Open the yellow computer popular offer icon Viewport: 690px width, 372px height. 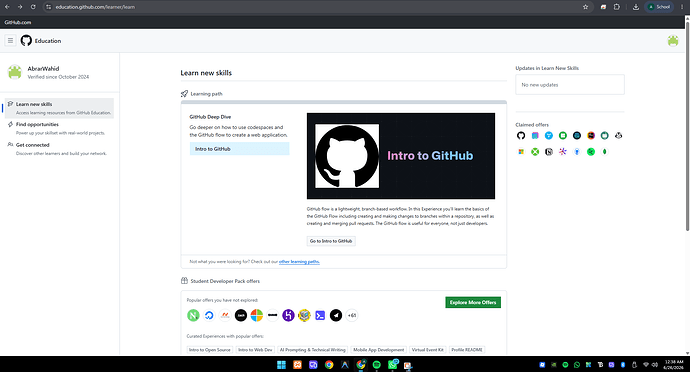pyautogui.click(x=304, y=315)
